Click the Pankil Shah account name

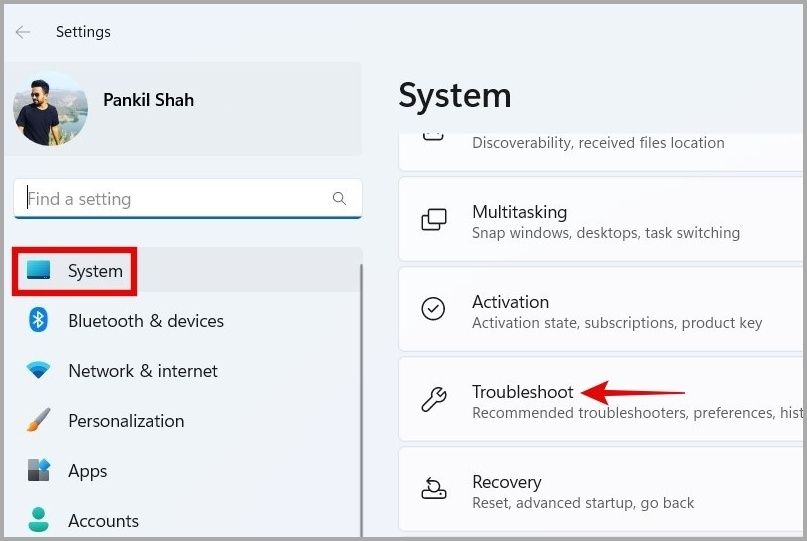pyautogui.click(x=148, y=100)
